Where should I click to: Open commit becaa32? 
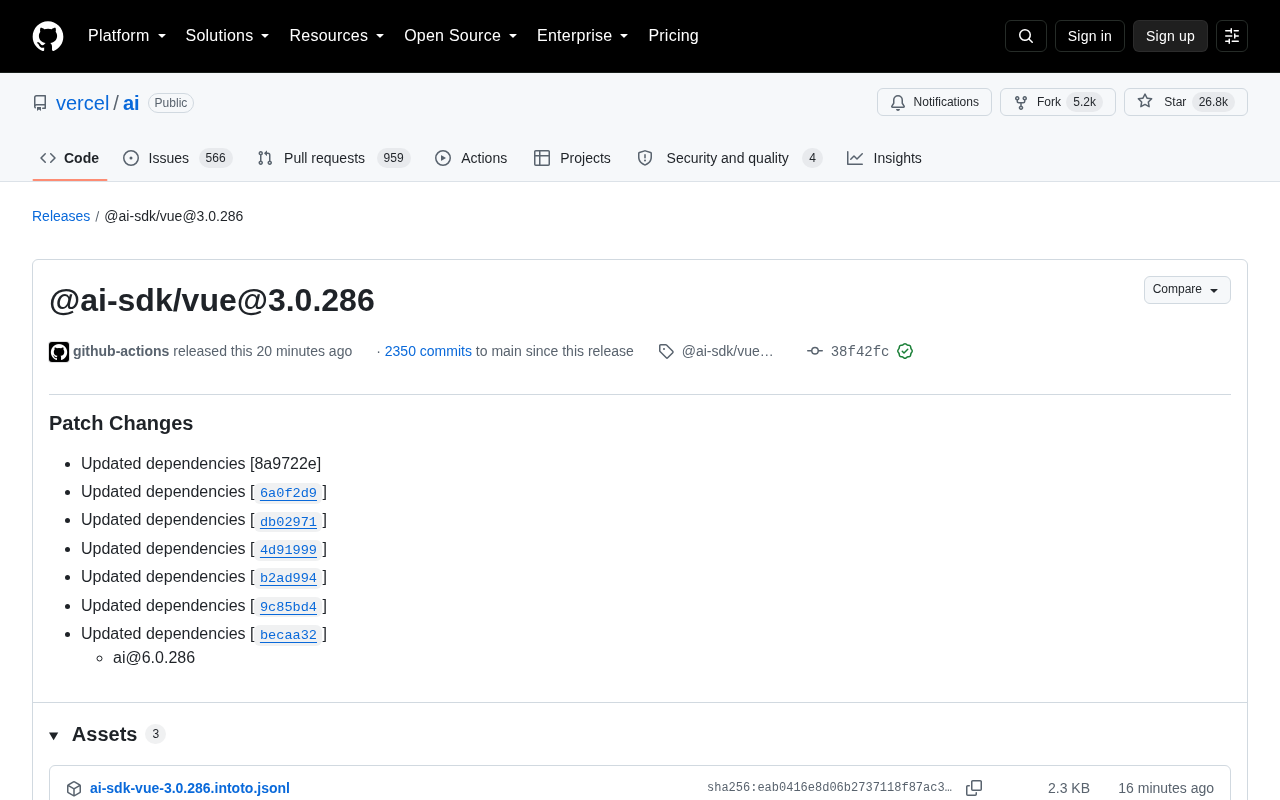click(288, 635)
